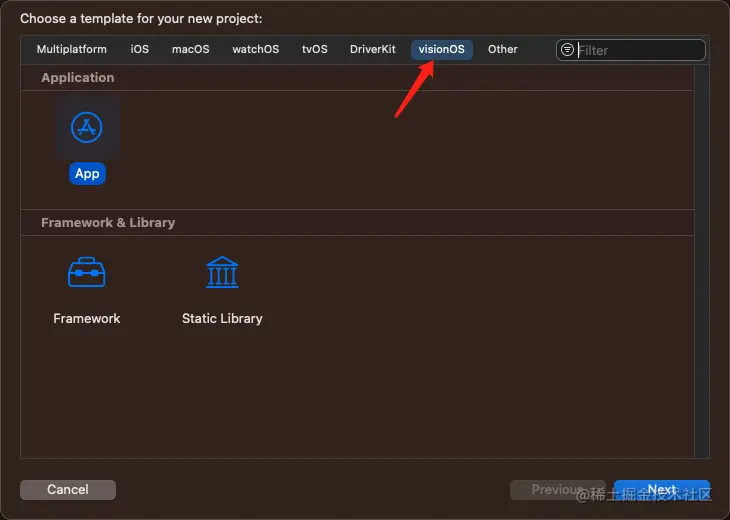The image size is (730, 520).
Task: Switch to the Multiplatform tab
Action: click(x=72, y=49)
